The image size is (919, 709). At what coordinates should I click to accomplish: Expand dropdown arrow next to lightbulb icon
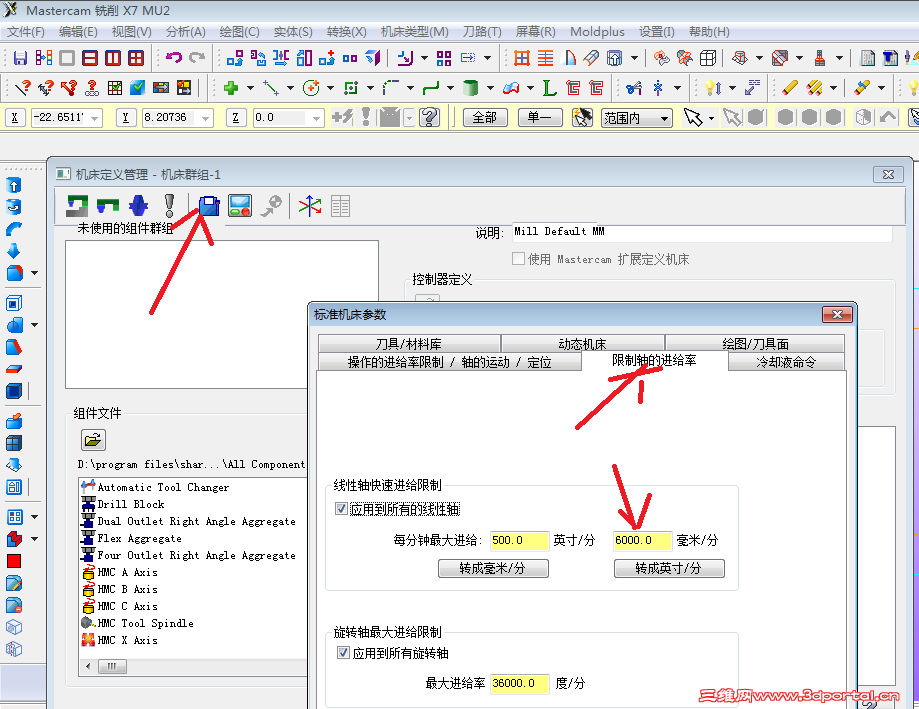[732, 88]
